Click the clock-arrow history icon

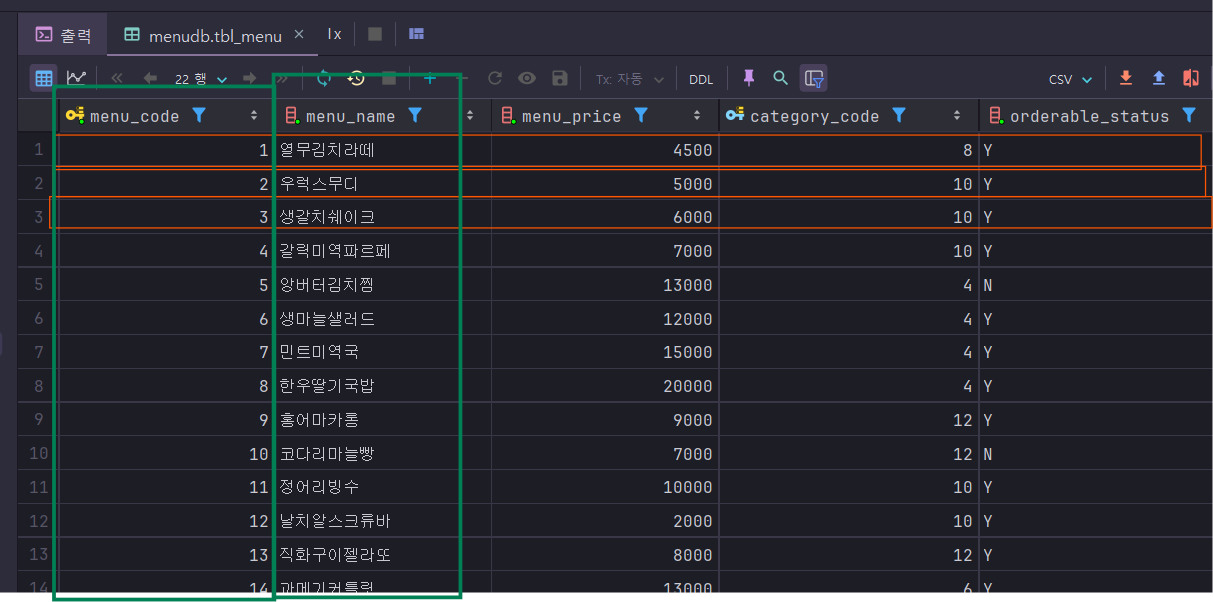coord(356,78)
